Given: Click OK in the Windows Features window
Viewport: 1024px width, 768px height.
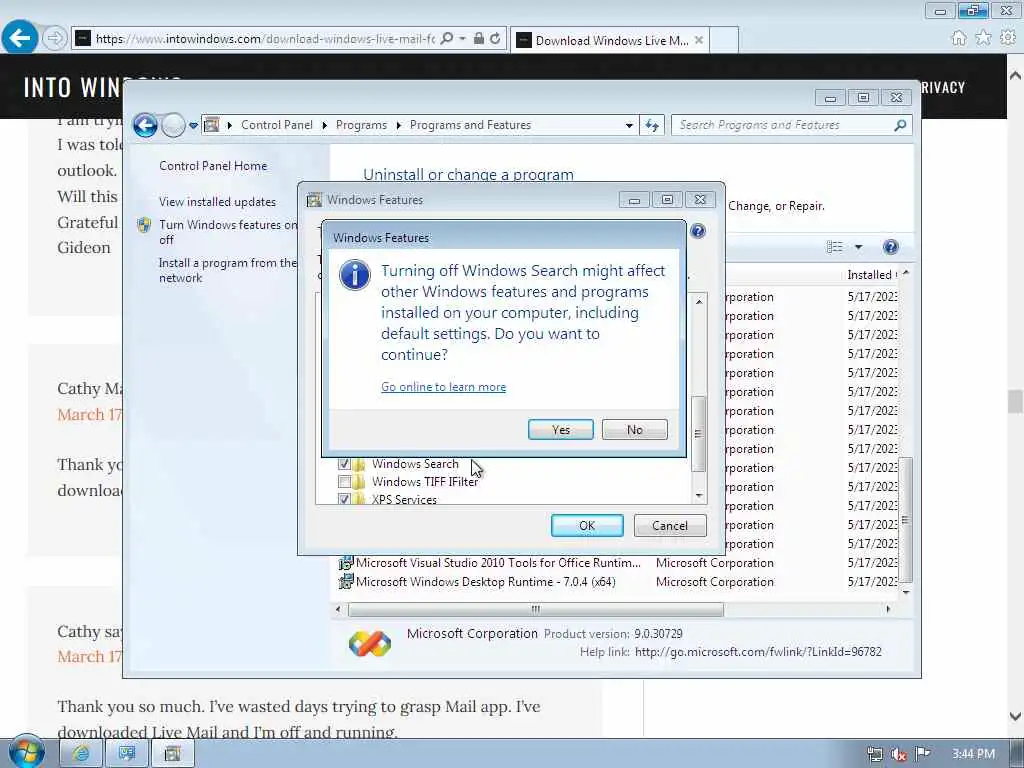Looking at the screenshot, I should pyautogui.click(x=586, y=526).
